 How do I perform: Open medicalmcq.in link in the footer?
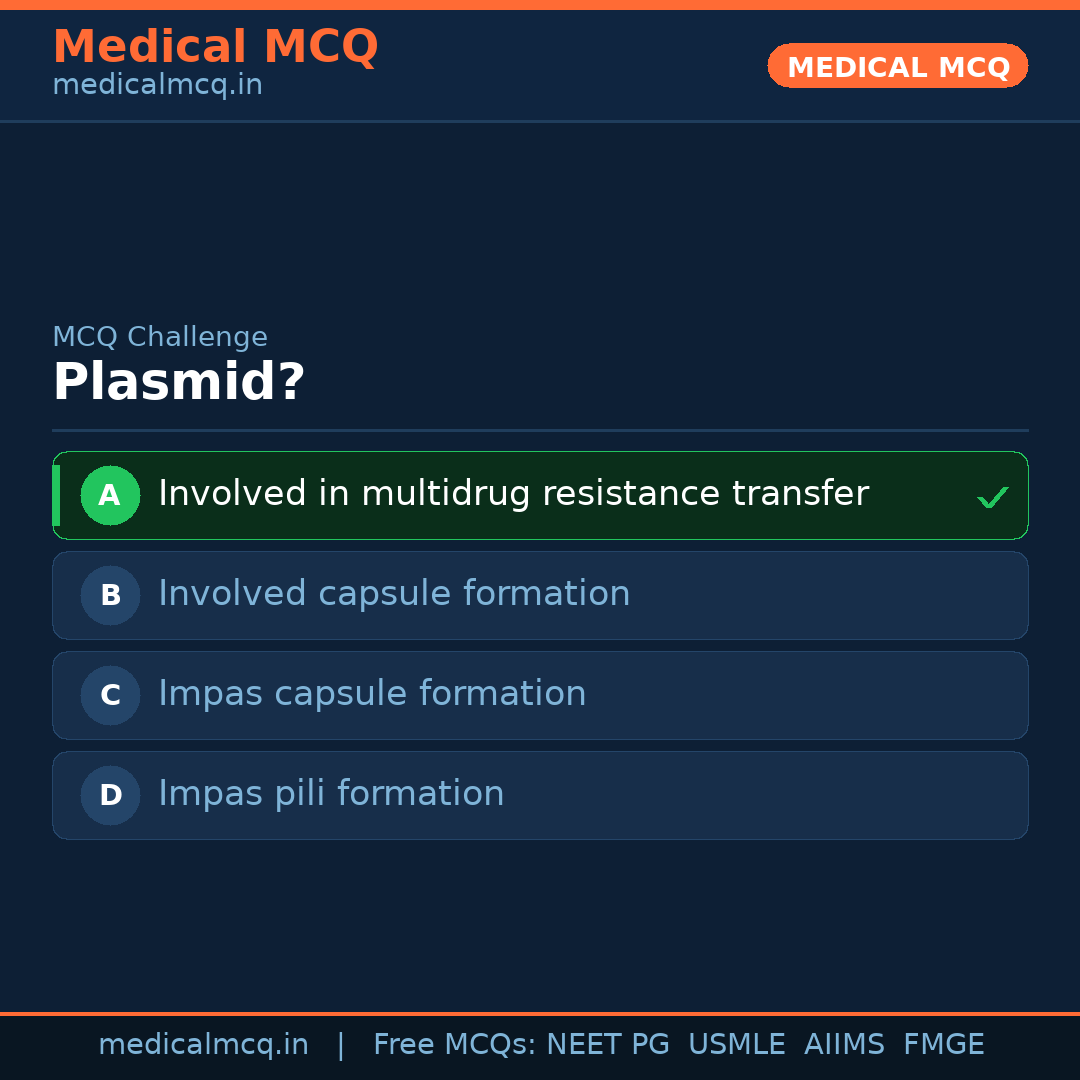pyautogui.click(x=204, y=1043)
